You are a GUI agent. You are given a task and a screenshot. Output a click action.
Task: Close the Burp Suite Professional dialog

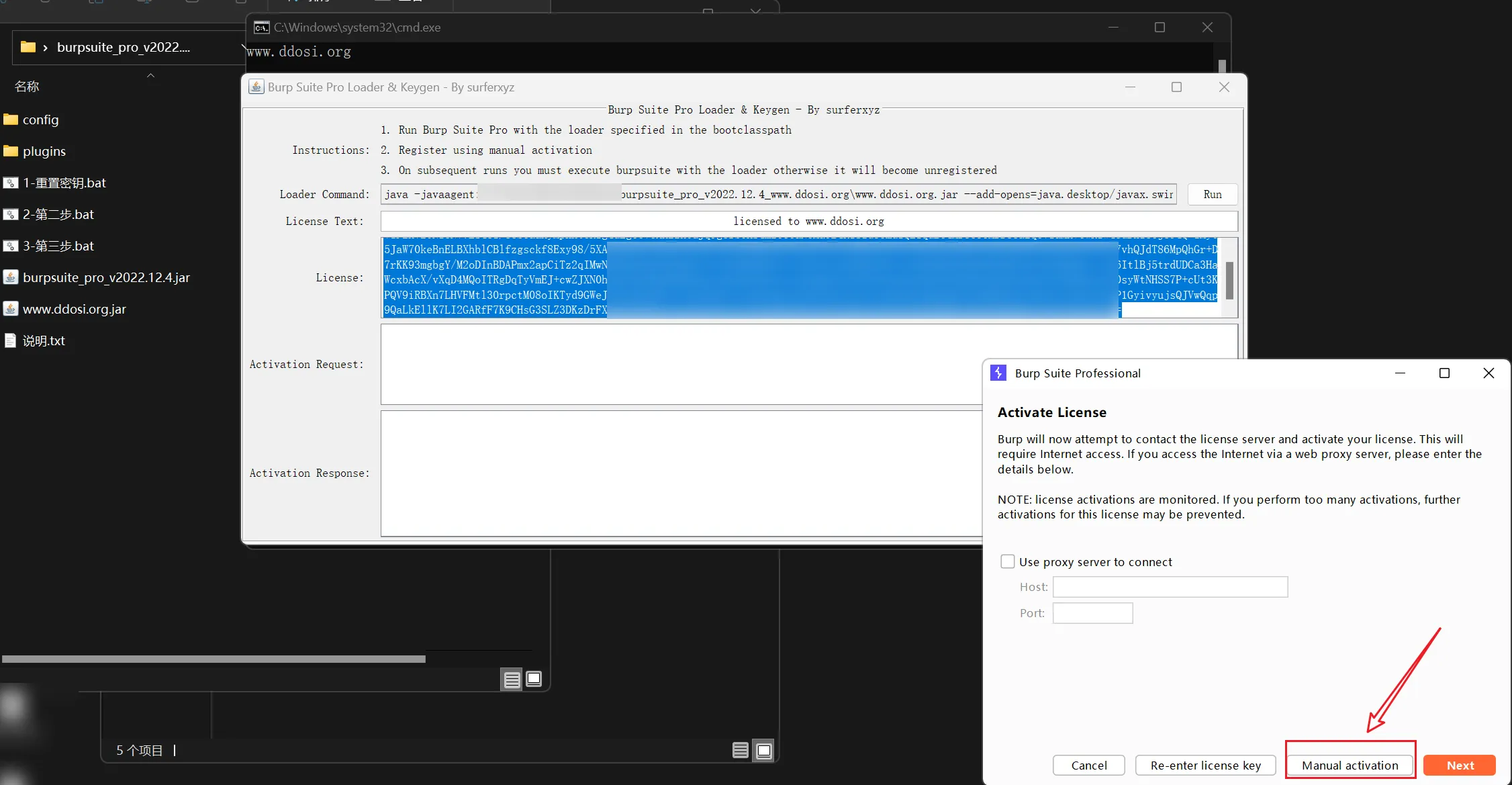pyautogui.click(x=1489, y=373)
